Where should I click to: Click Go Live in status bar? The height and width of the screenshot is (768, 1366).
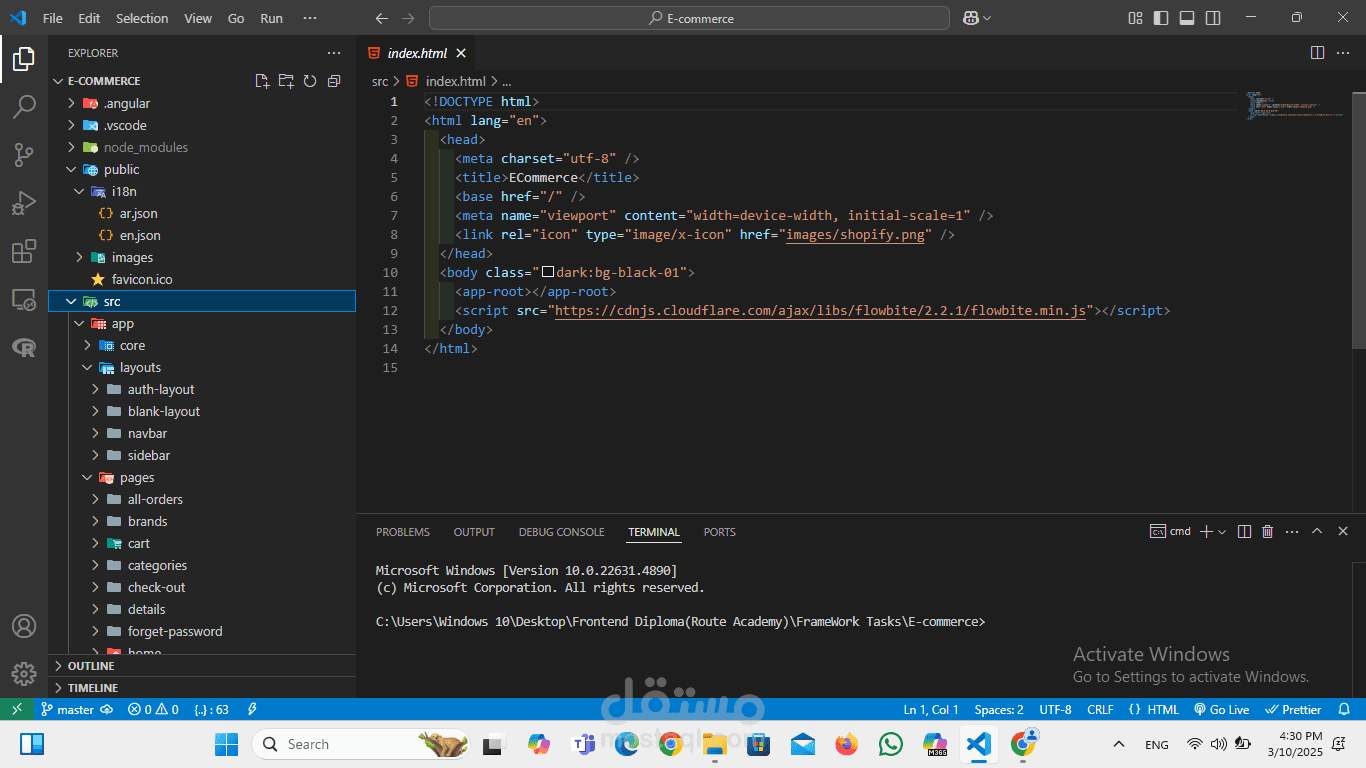1222,709
